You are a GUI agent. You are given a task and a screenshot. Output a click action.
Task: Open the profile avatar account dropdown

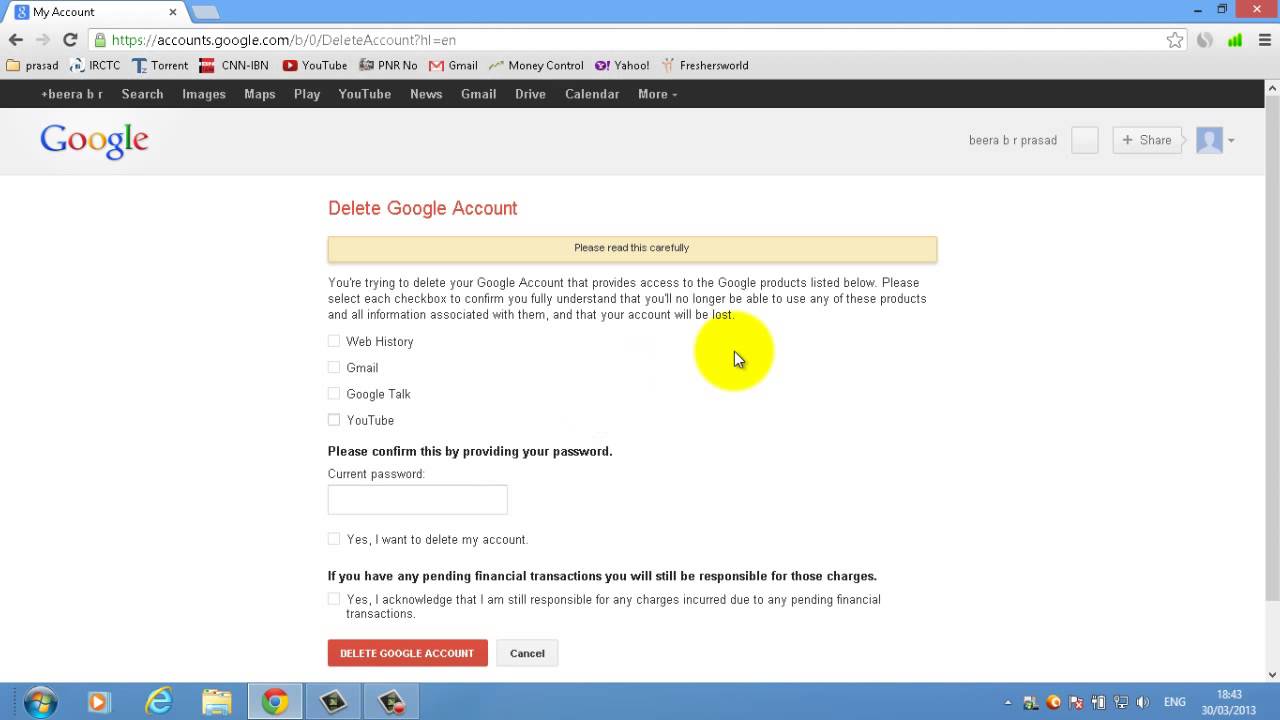(1215, 141)
